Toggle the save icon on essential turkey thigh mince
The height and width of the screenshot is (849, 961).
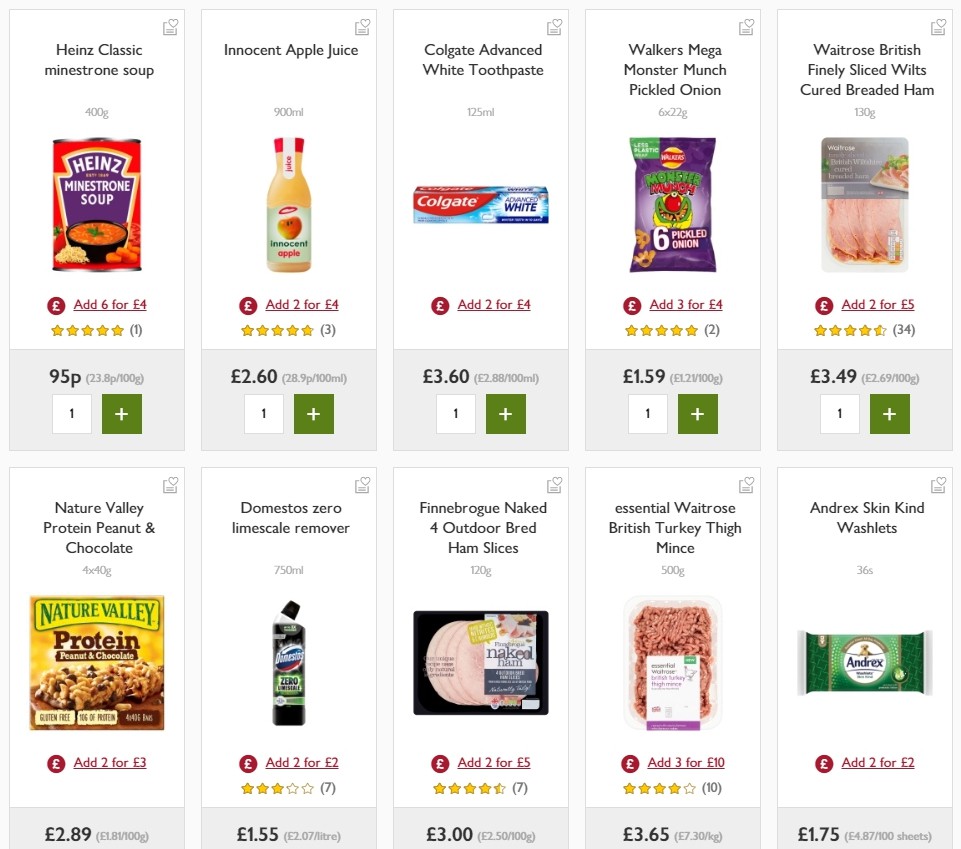point(746,484)
